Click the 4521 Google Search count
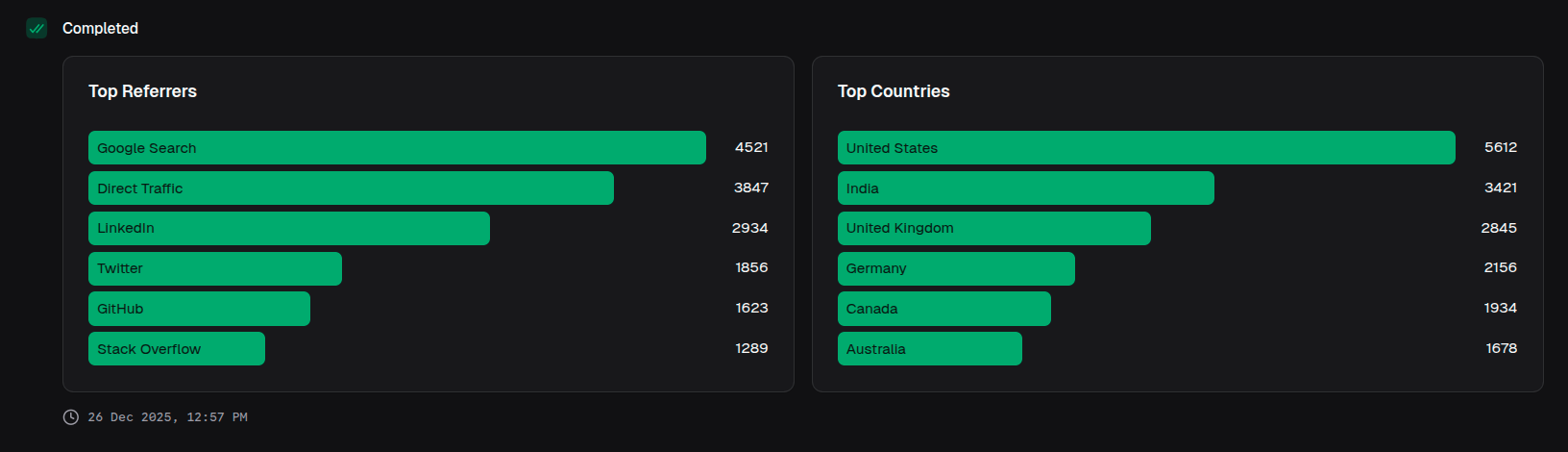Image resolution: width=1568 pixels, height=452 pixels. pos(751,147)
